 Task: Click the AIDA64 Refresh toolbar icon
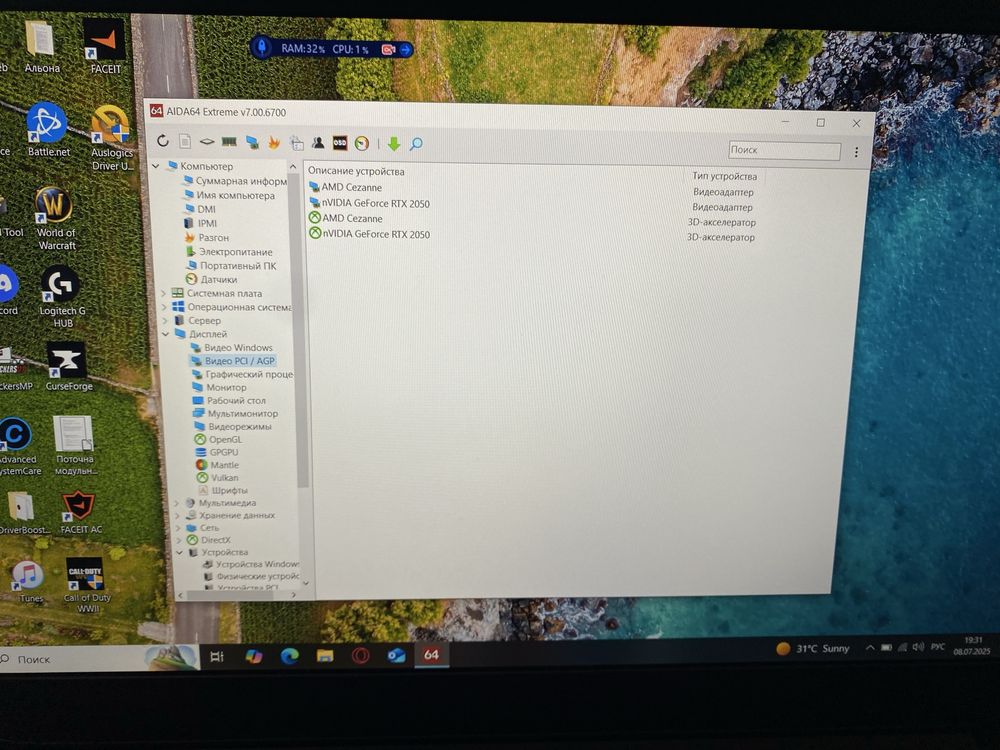pyautogui.click(x=163, y=141)
